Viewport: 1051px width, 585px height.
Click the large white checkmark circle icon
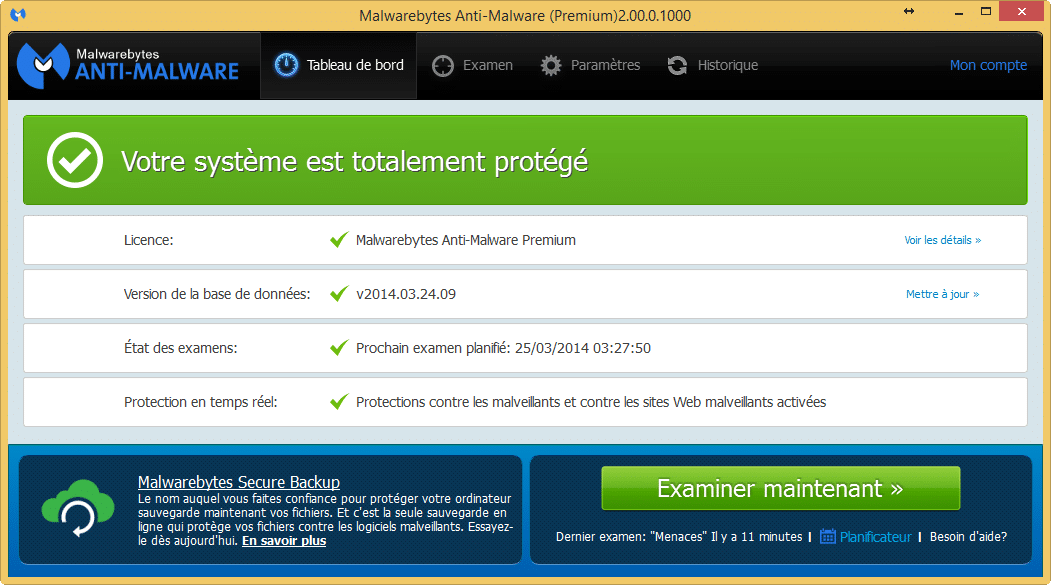[74, 160]
